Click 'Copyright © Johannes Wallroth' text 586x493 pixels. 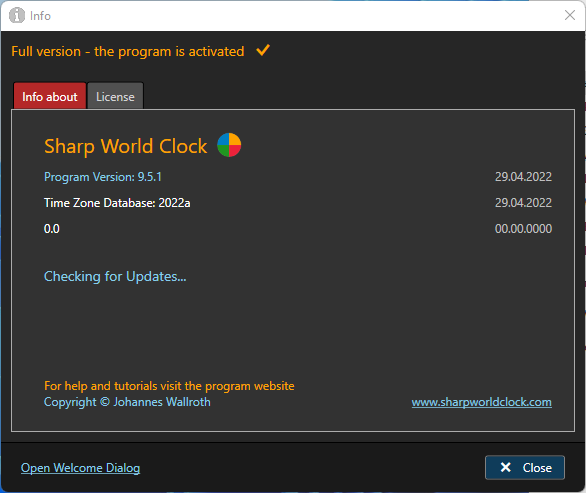point(127,402)
